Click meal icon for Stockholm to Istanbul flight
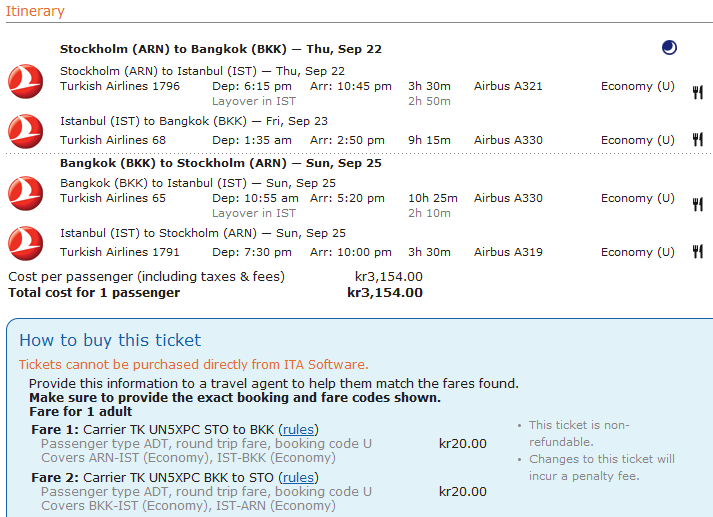The width and height of the screenshot is (713, 517). 697,92
